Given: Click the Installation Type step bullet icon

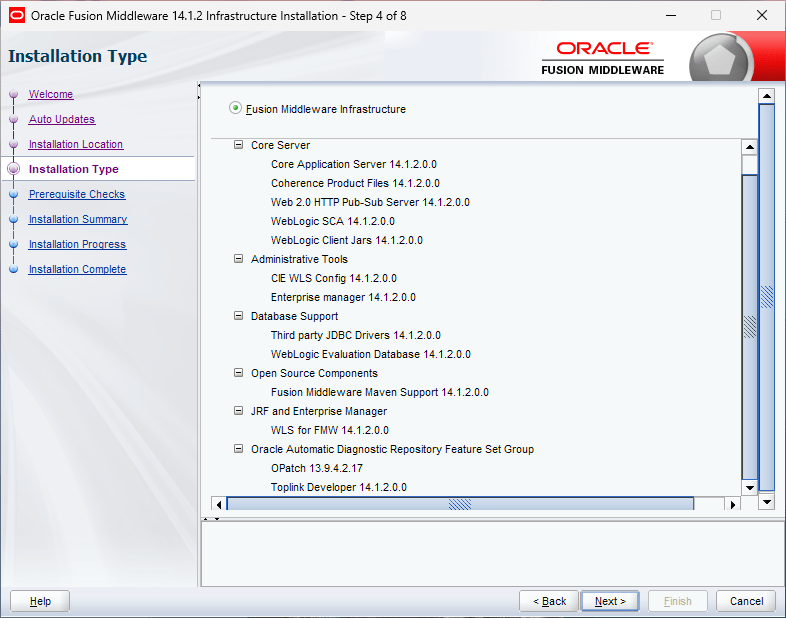Looking at the screenshot, I should 14,169.
